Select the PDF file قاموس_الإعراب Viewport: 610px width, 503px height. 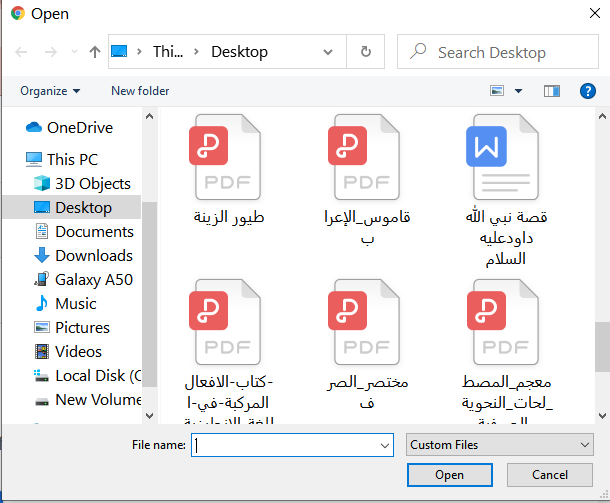coord(367,180)
